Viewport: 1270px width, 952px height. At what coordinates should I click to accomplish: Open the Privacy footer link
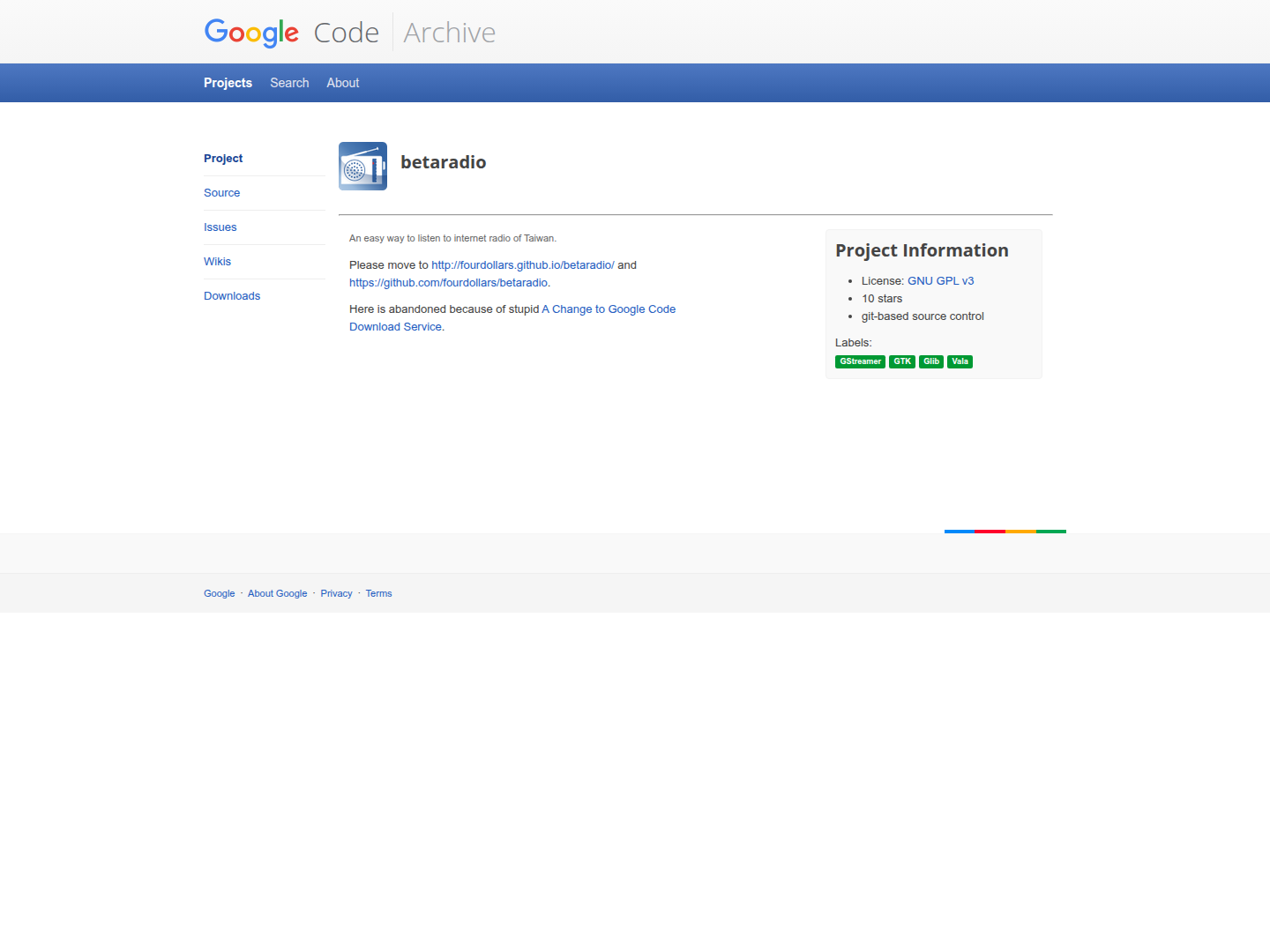tap(336, 594)
